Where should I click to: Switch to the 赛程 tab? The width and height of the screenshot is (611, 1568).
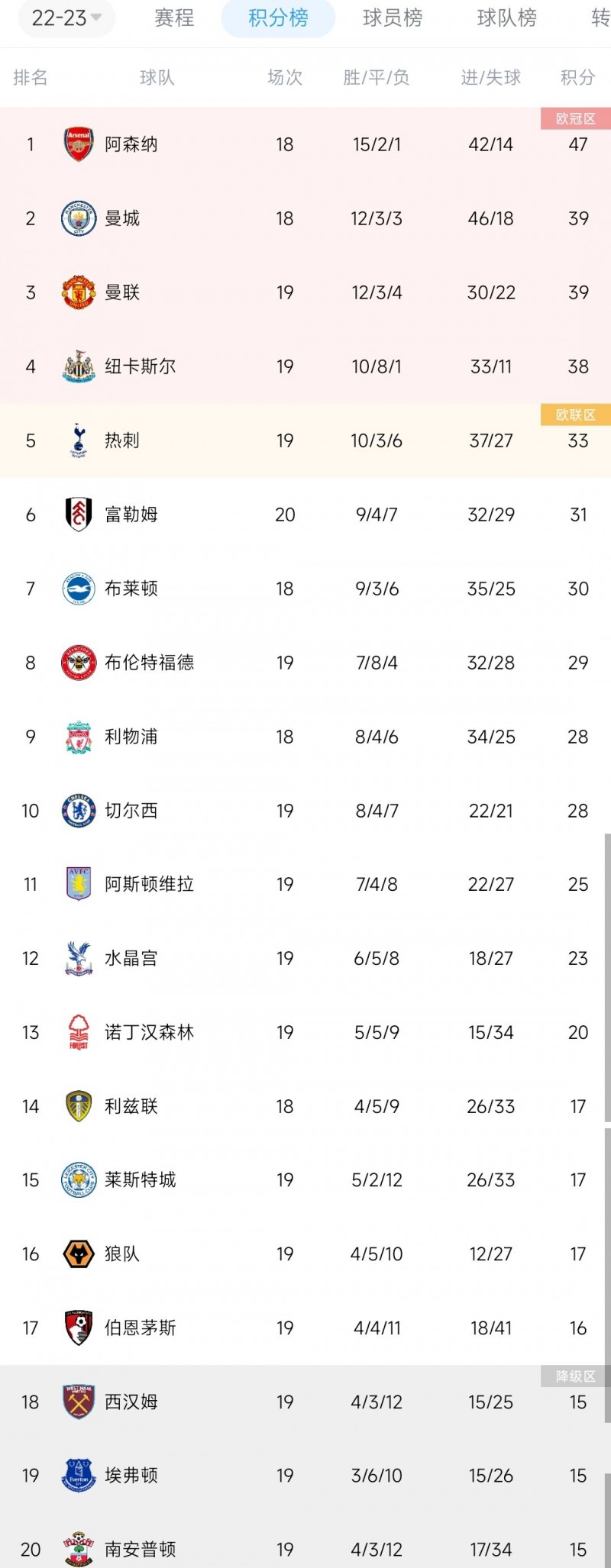174,18
